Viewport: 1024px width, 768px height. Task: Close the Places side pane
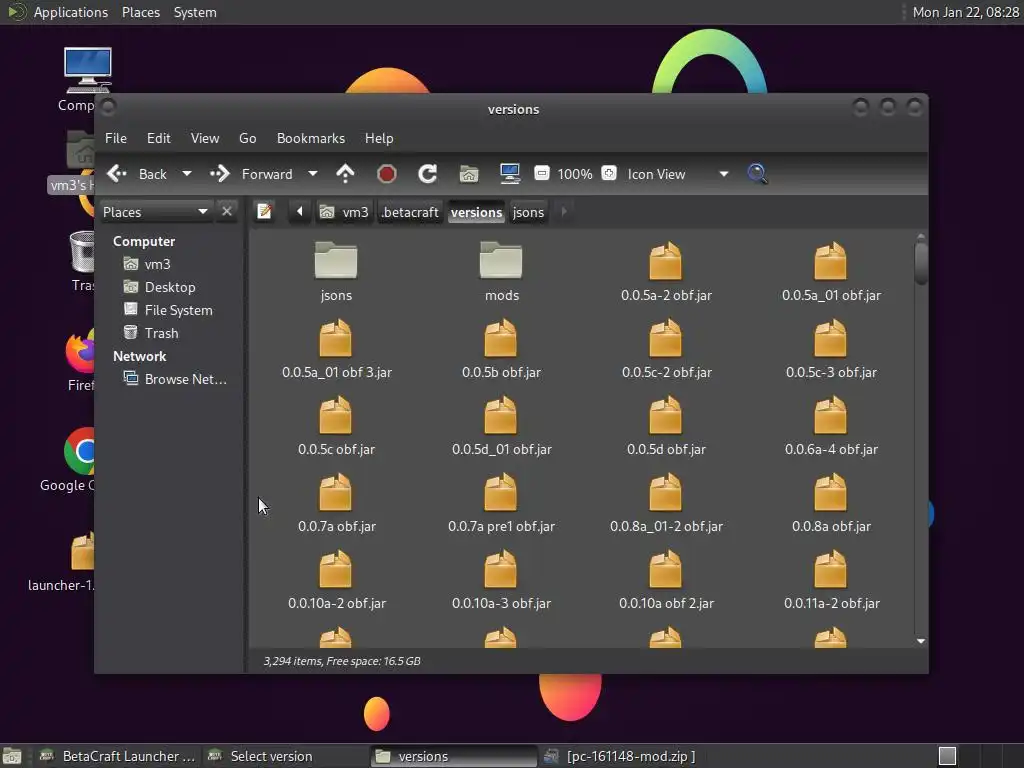[227, 212]
